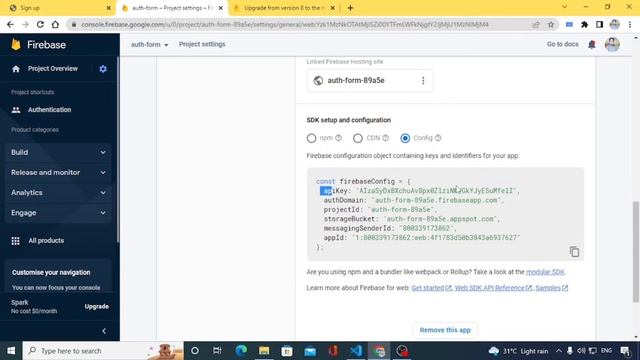The width and height of the screenshot is (640, 360).
Task: Go back in browser history
Action: pyautogui.click(x=10, y=24)
